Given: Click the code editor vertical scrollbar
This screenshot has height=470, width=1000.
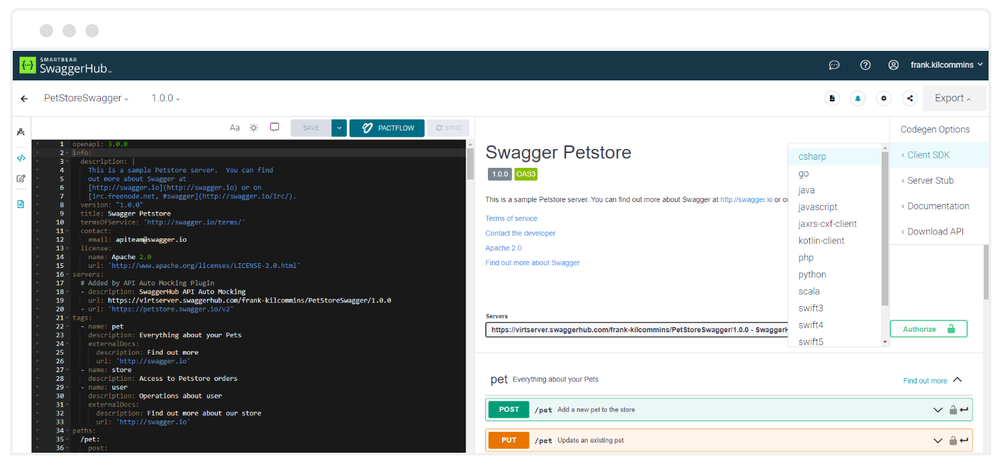Looking at the screenshot, I should tap(470, 164).
